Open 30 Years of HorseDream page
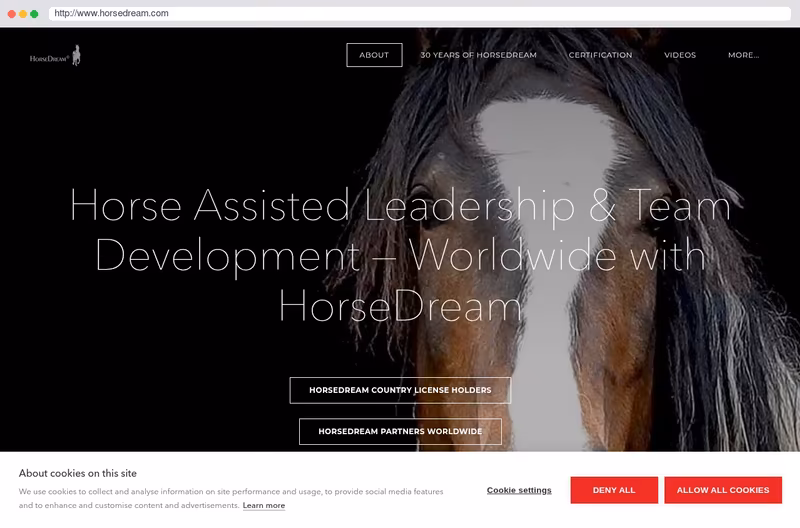This screenshot has height=528, width=800. 478,55
